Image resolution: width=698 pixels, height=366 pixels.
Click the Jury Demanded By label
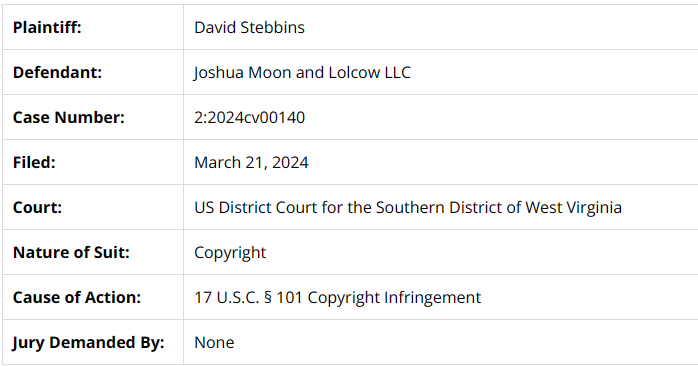point(88,343)
